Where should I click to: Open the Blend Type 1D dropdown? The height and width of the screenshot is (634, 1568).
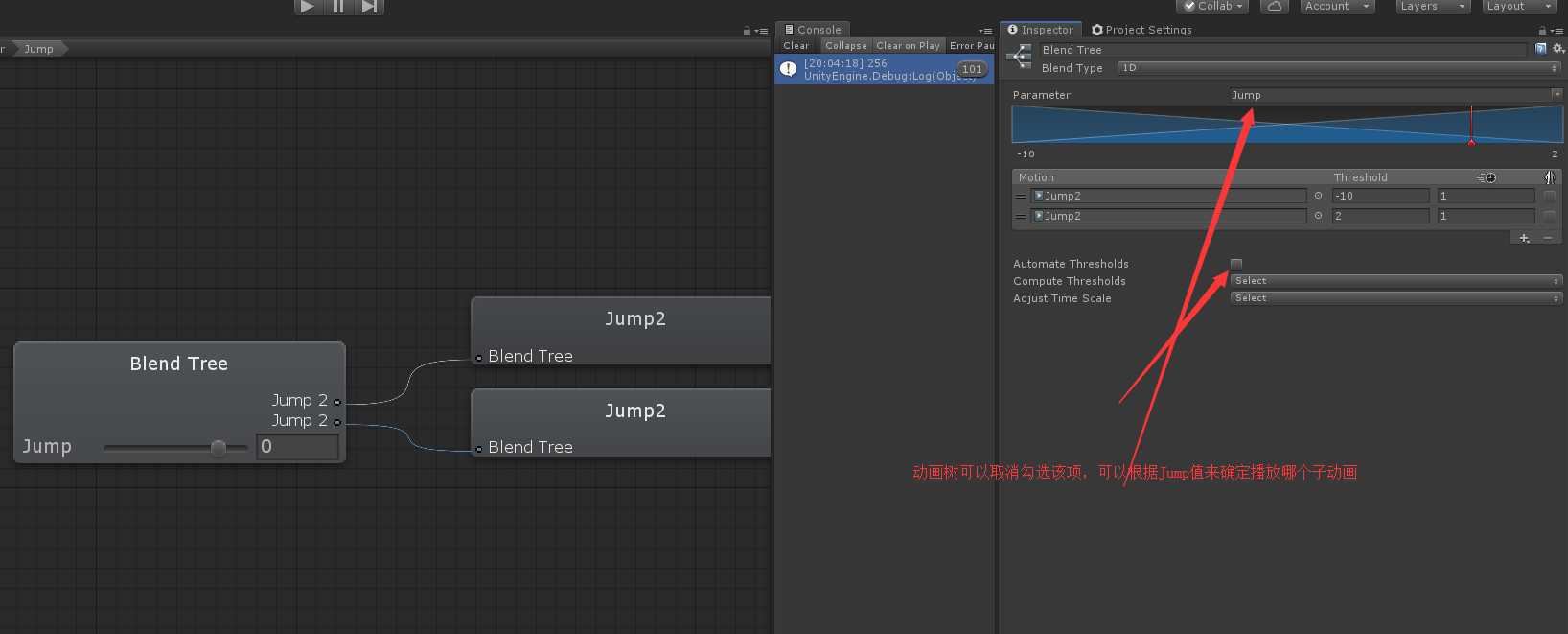pos(1340,68)
